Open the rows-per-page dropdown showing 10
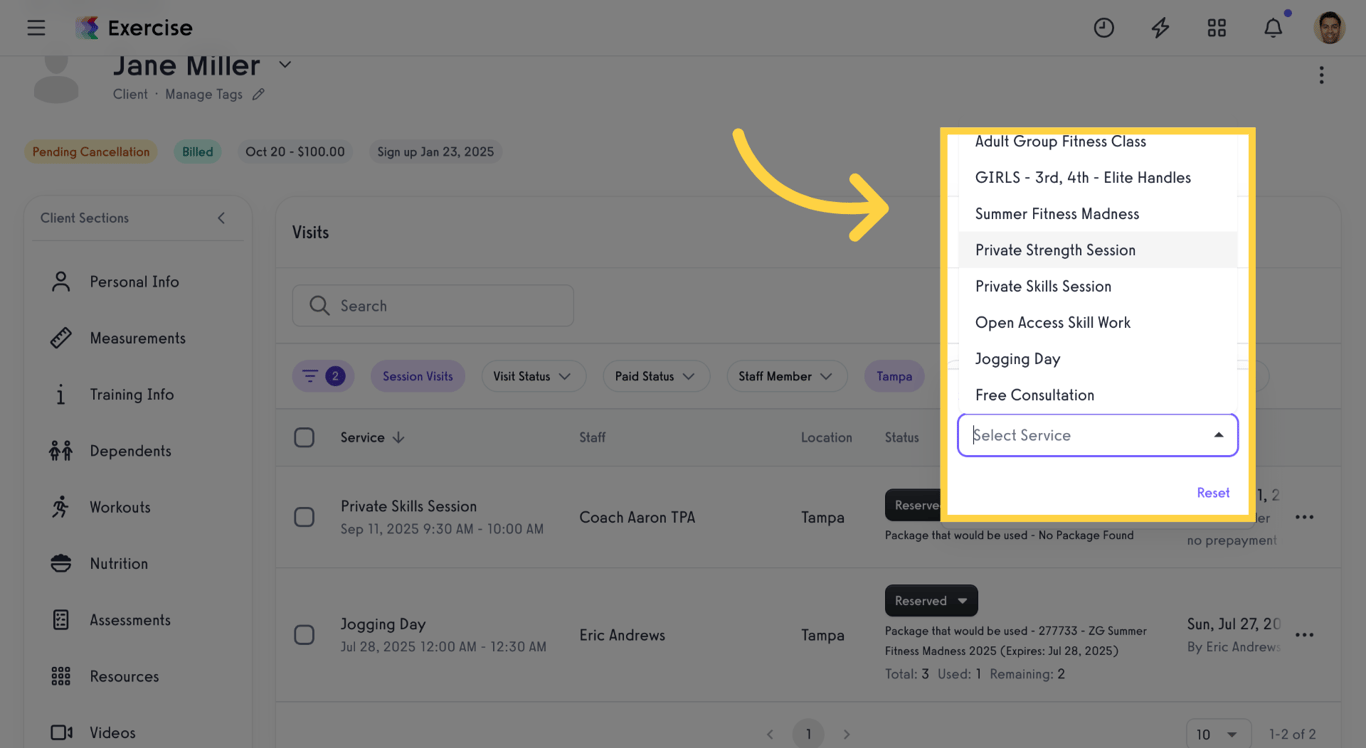1366x748 pixels. coord(1218,734)
